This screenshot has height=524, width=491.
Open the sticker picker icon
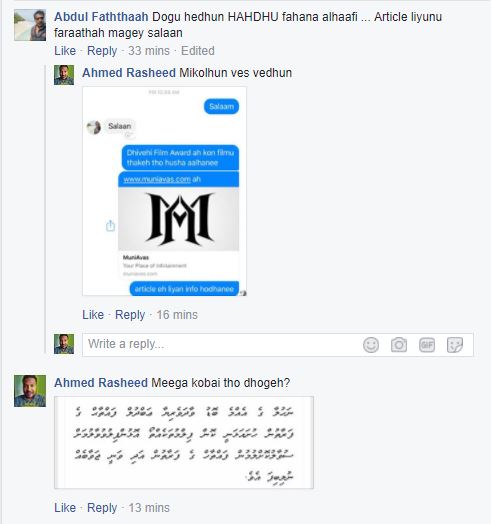pyautogui.click(x=455, y=345)
